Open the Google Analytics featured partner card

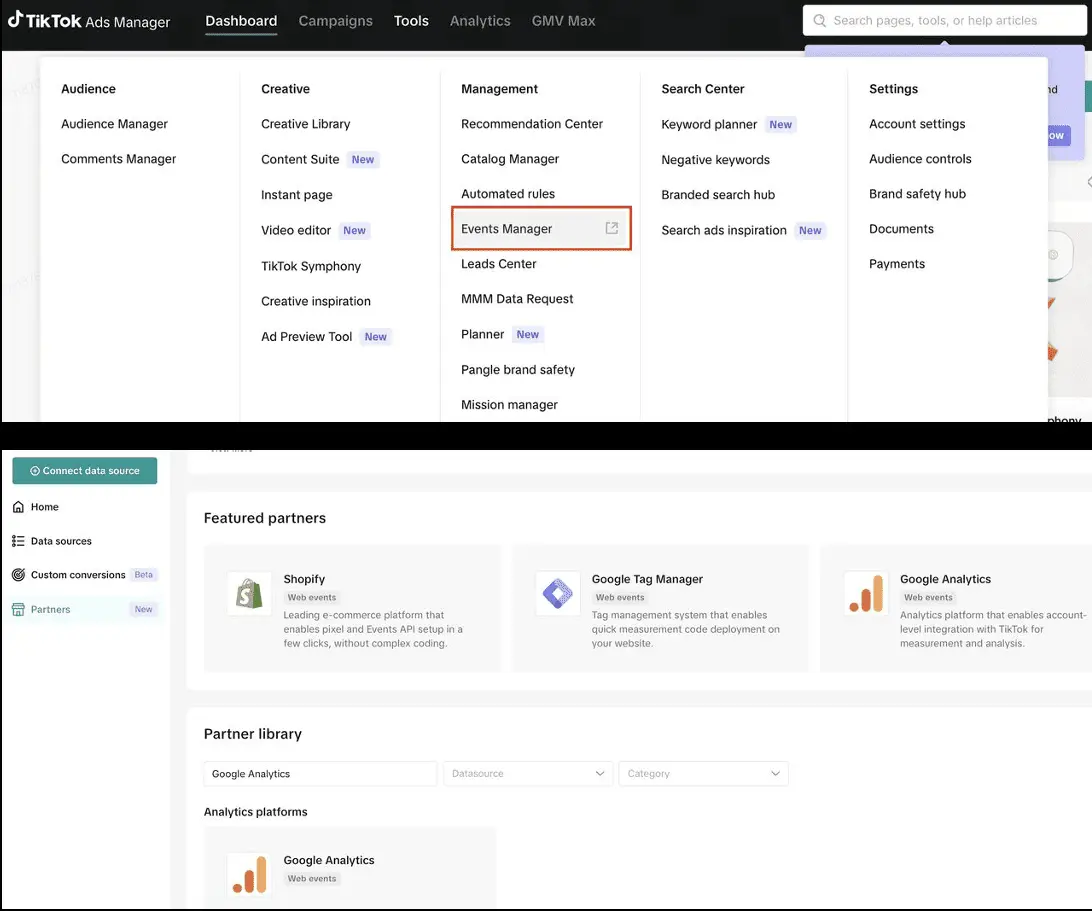click(956, 609)
